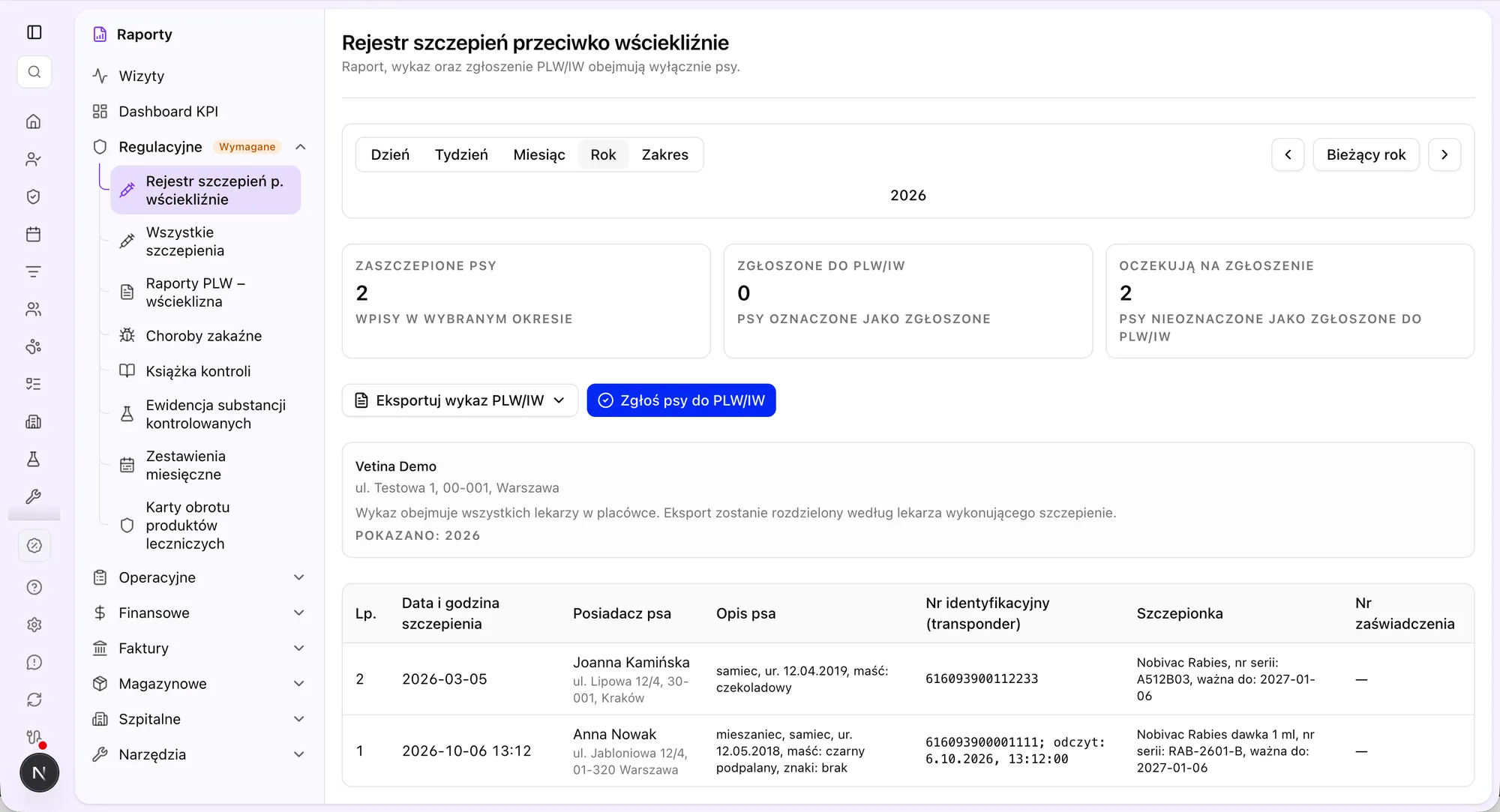Open the search magnifier icon
Image resolution: width=1500 pixels, height=812 pixels.
point(34,72)
